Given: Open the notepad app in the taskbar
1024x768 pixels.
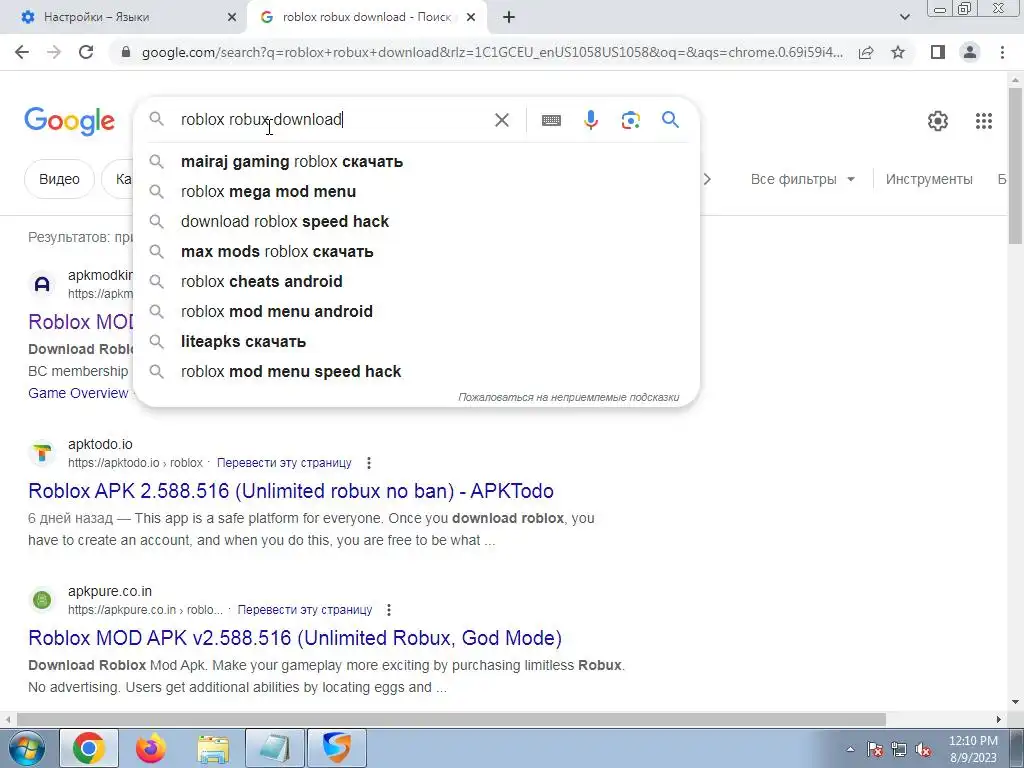Looking at the screenshot, I should pos(275,748).
